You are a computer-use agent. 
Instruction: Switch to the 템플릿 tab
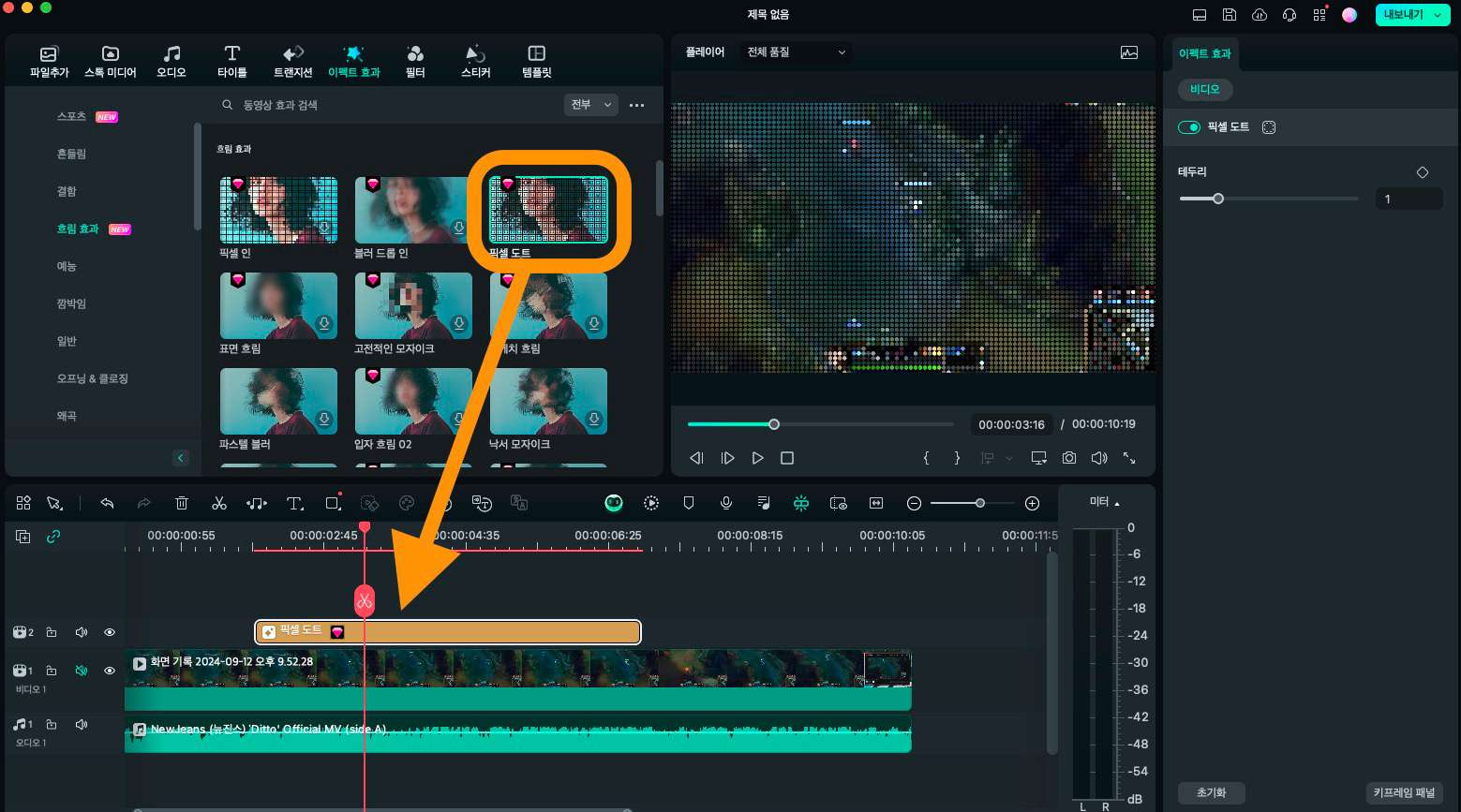[537, 61]
